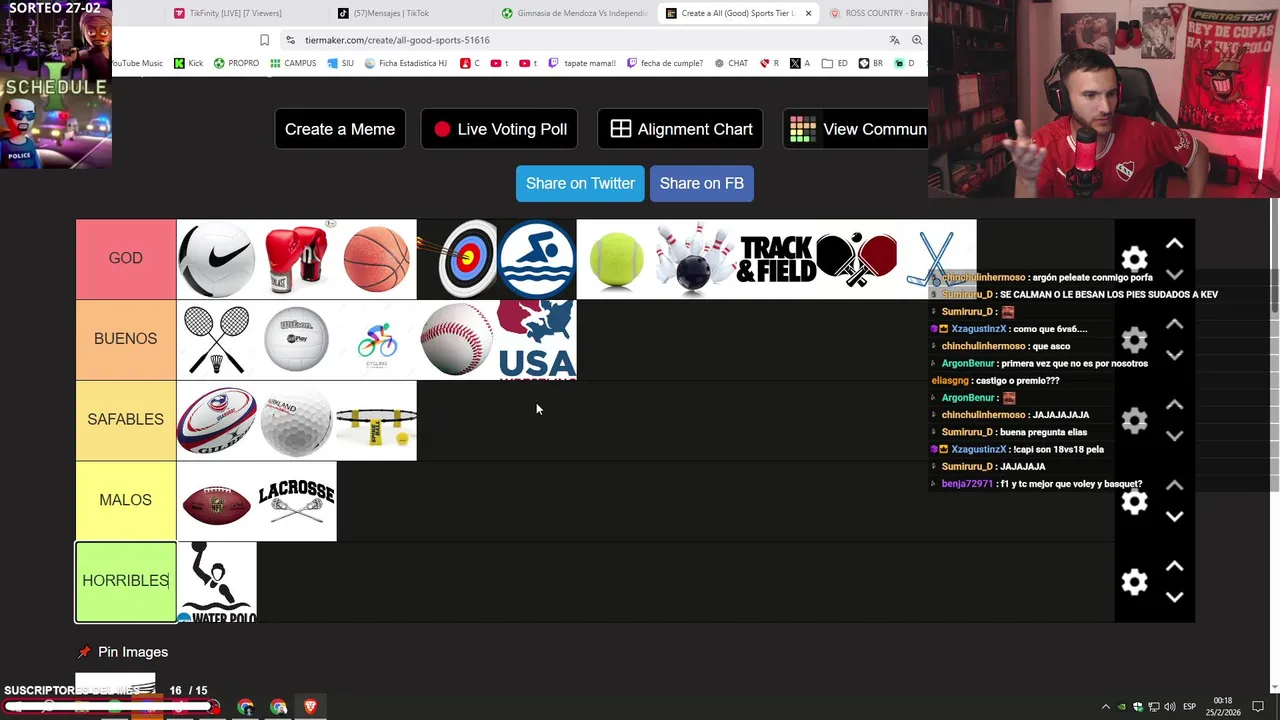This screenshot has width=1280, height=720.
Task: Open settings gear for the GOD tier
Action: point(1134,260)
